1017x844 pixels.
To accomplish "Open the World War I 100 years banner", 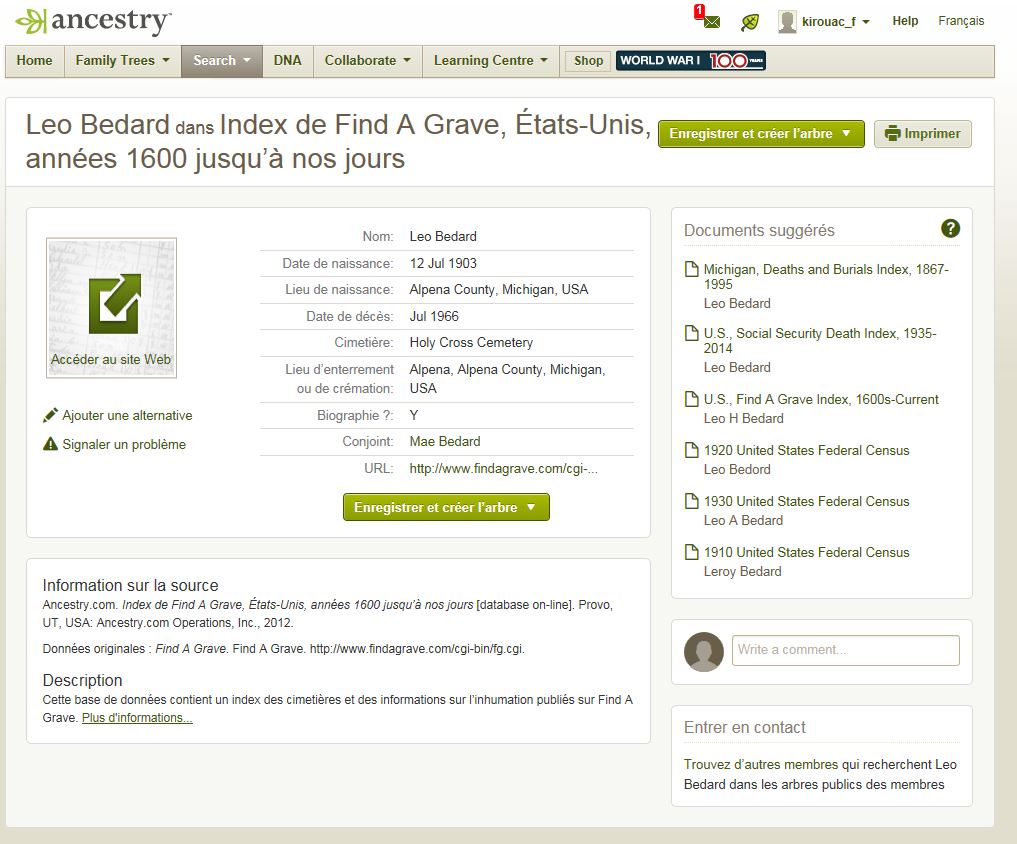I will (691, 60).
